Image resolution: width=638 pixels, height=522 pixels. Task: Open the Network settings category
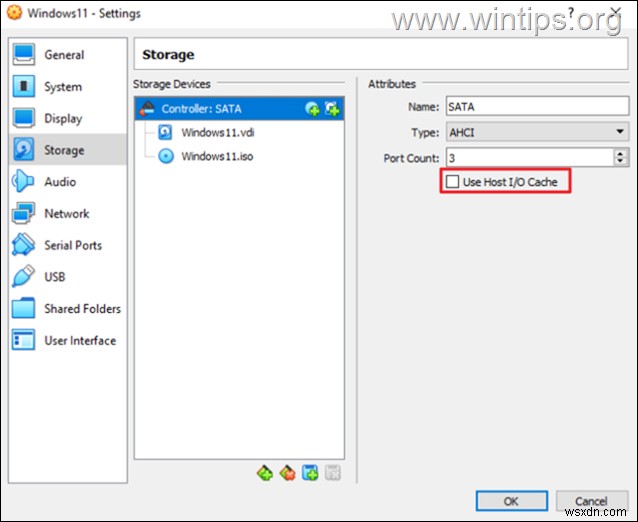pyautogui.click(x=68, y=213)
